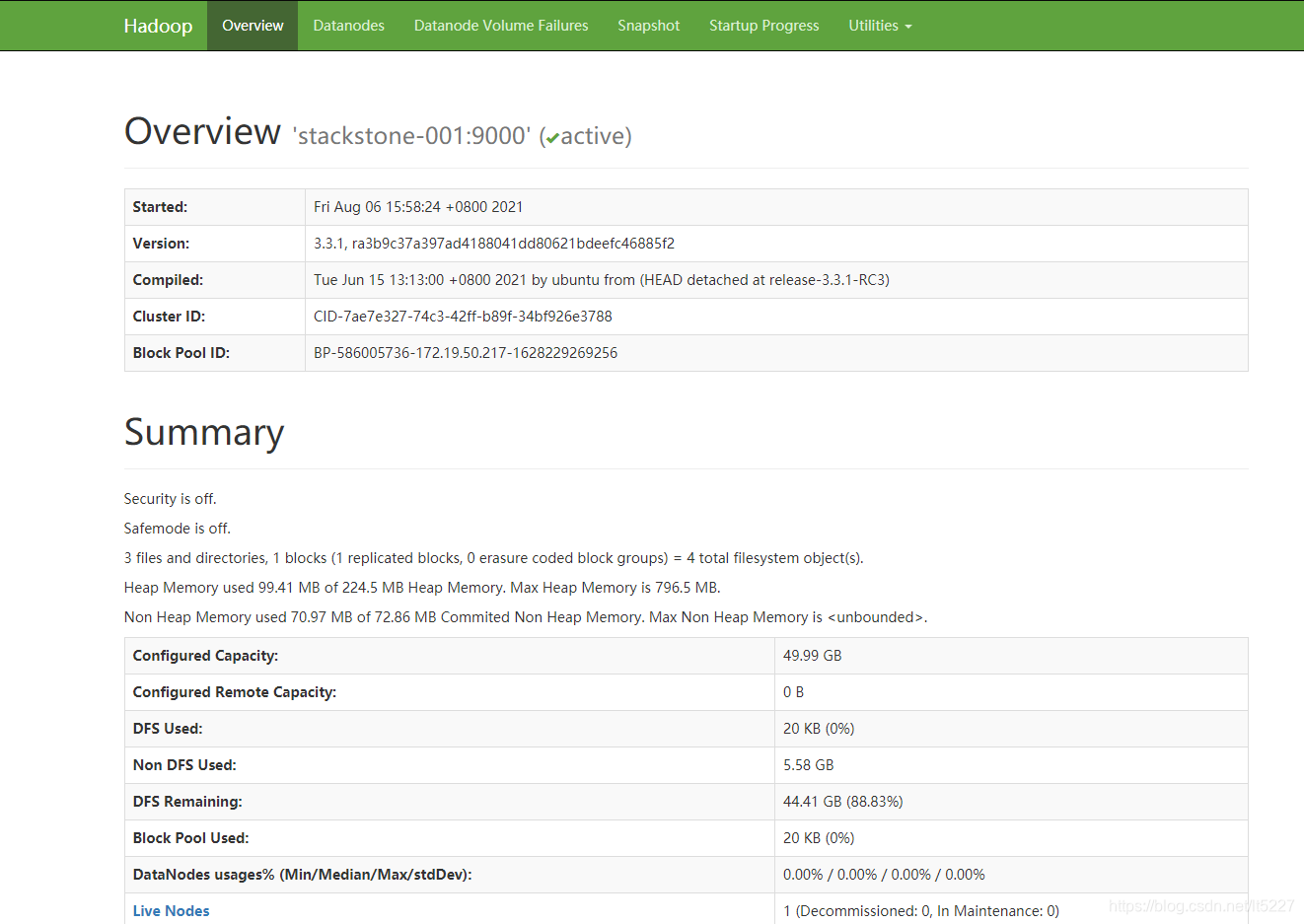This screenshot has height=924, width=1304.
Task: Select the Block Pool ID value
Action: 466,353
